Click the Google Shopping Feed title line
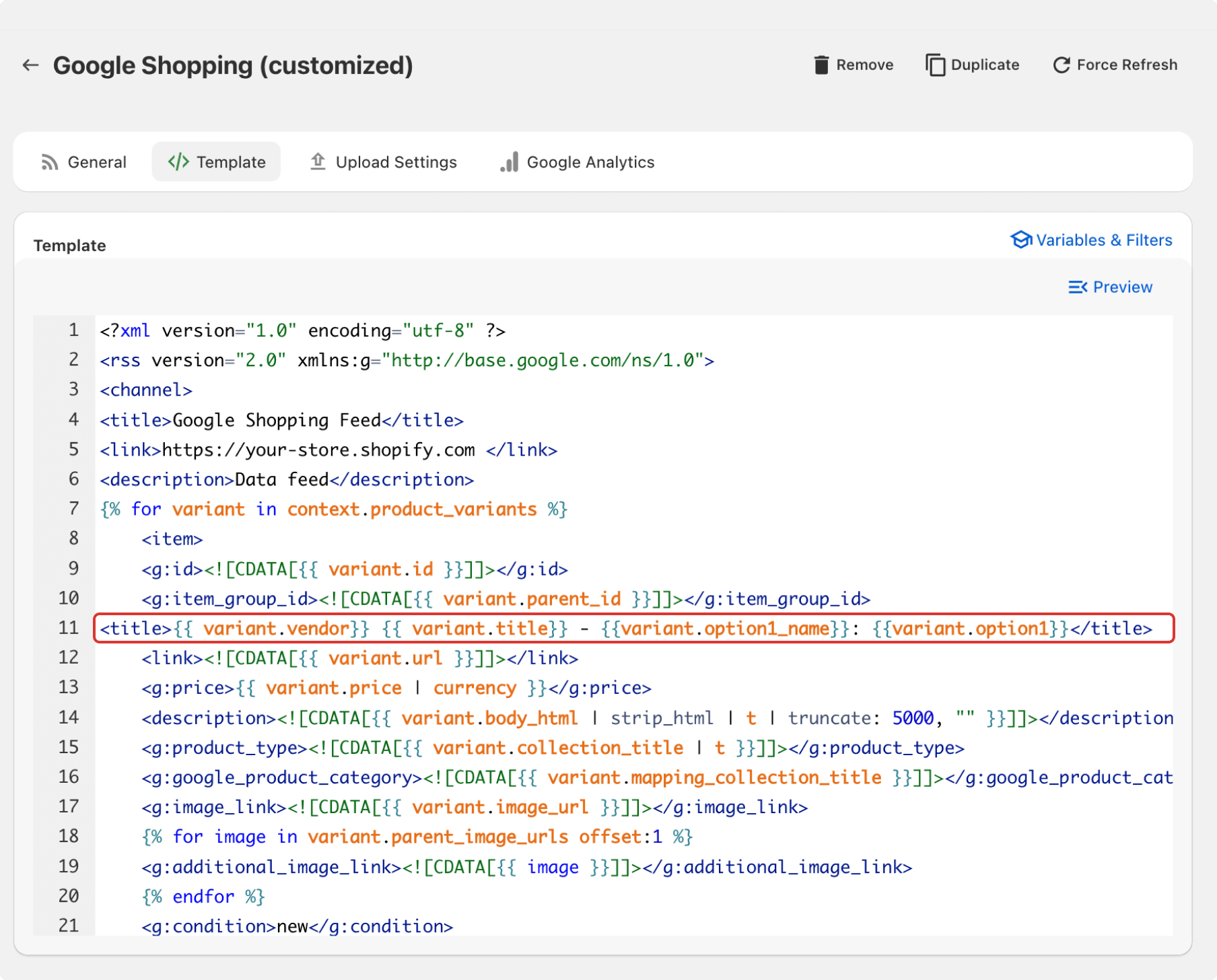The image size is (1217, 980). coord(281,421)
